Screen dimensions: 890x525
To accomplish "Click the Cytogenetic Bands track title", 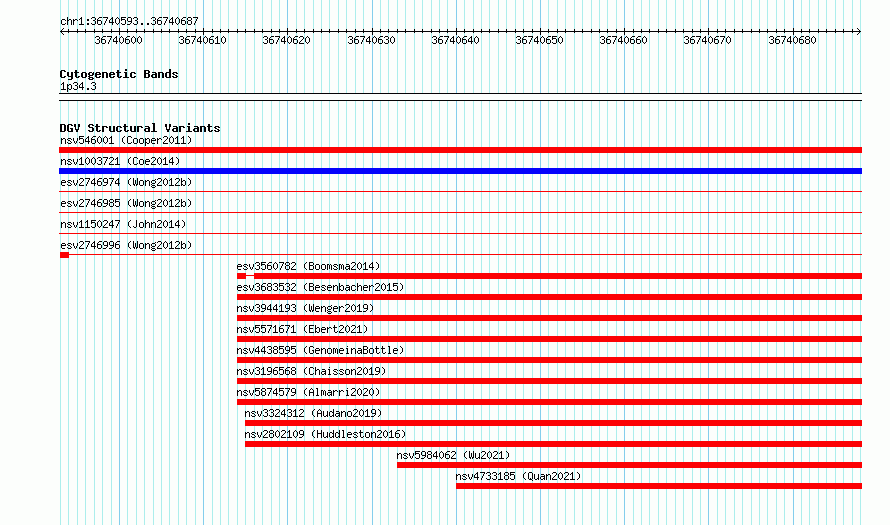I will tap(119, 74).
